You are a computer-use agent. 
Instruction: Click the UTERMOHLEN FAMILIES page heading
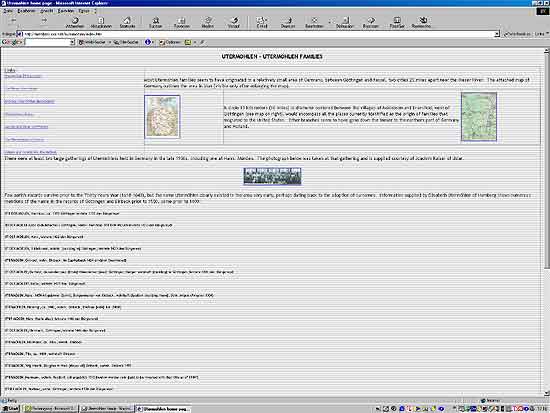pyautogui.click(x=272, y=56)
